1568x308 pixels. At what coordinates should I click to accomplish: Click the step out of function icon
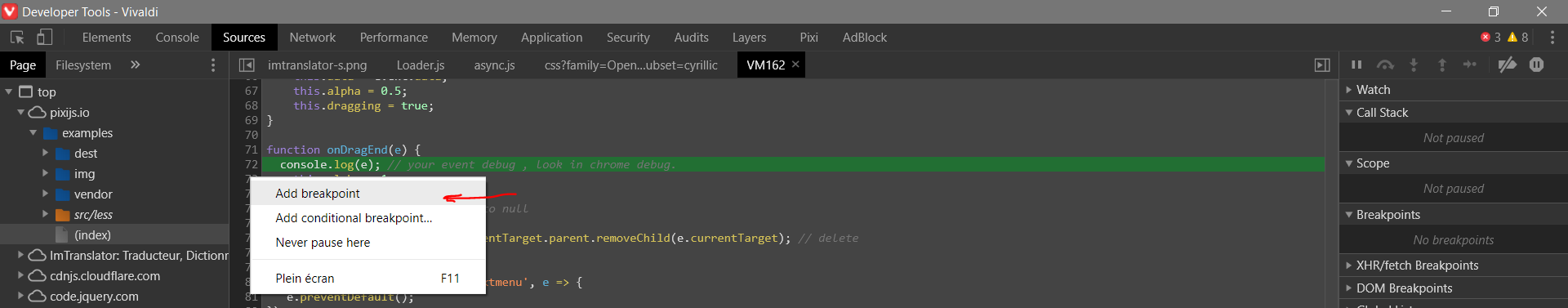pos(1442,65)
